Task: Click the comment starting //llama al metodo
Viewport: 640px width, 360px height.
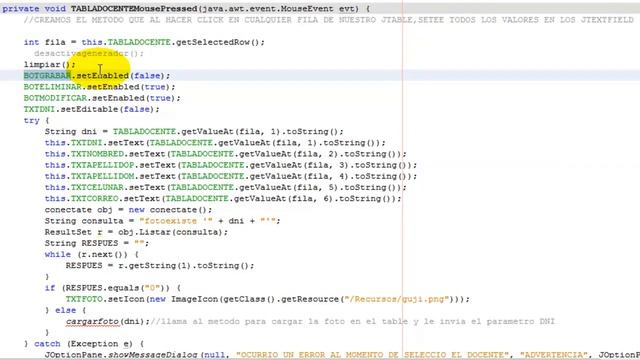Action: click(x=353, y=322)
